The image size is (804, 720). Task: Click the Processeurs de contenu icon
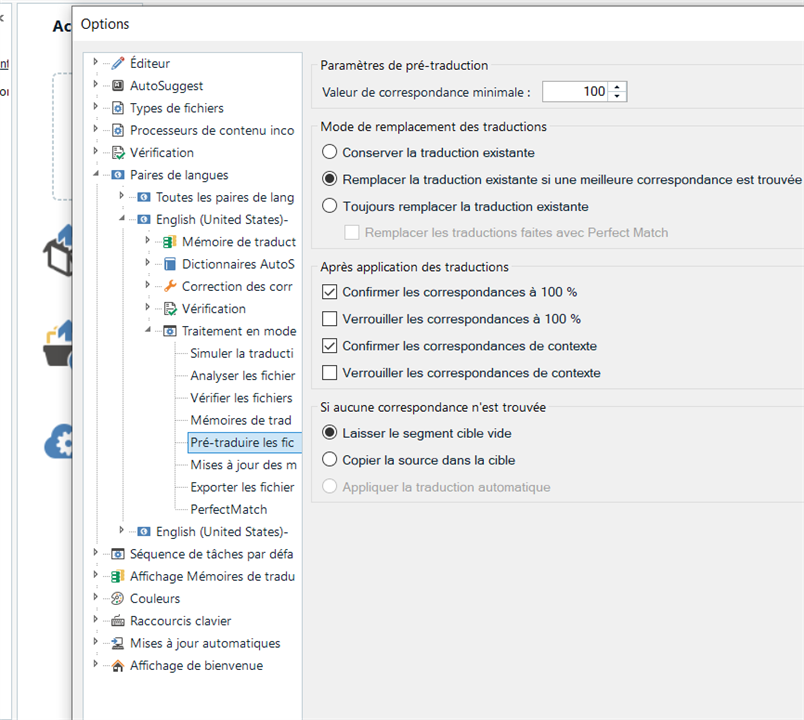(x=118, y=130)
